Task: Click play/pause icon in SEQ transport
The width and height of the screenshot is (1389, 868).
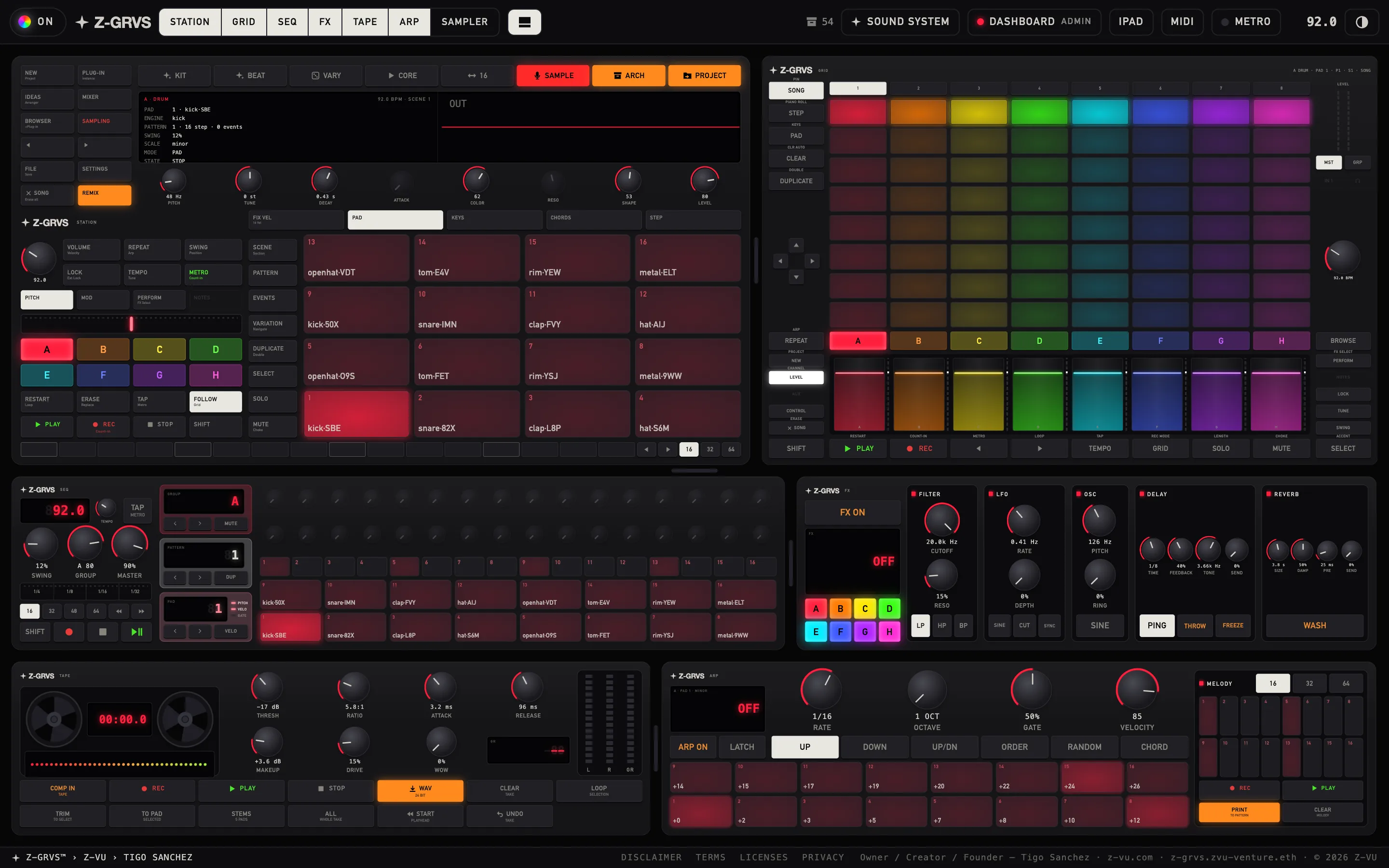Action: (136, 632)
